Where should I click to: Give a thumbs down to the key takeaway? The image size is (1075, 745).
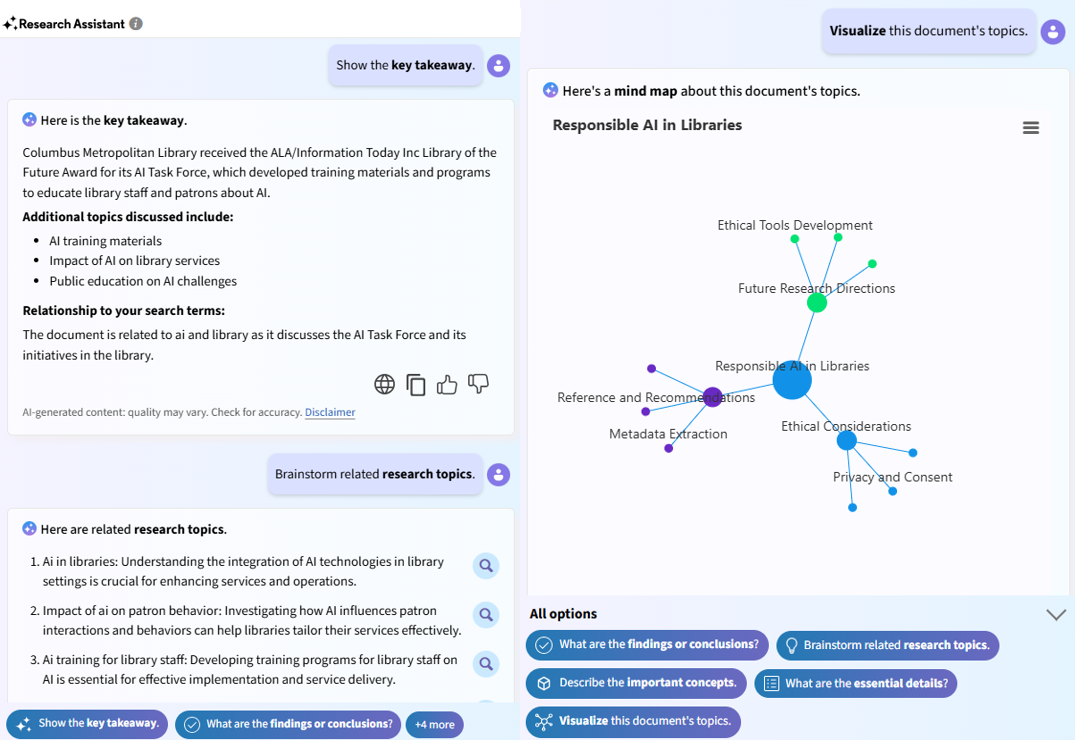479,384
